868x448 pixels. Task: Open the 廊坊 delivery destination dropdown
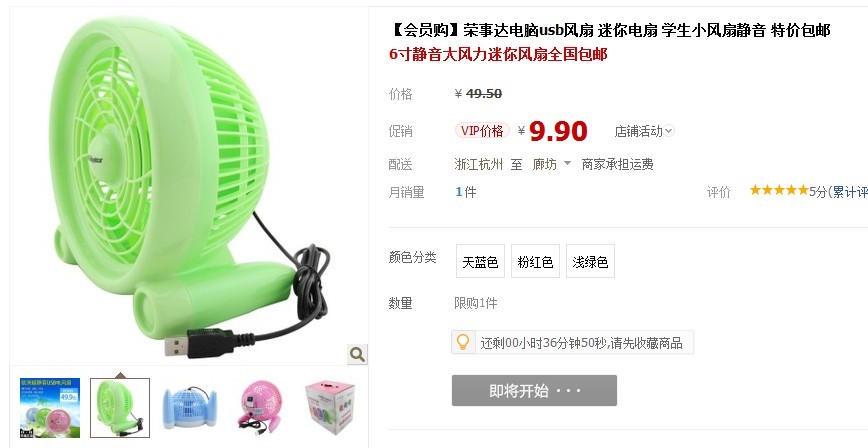(x=552, y=164)
